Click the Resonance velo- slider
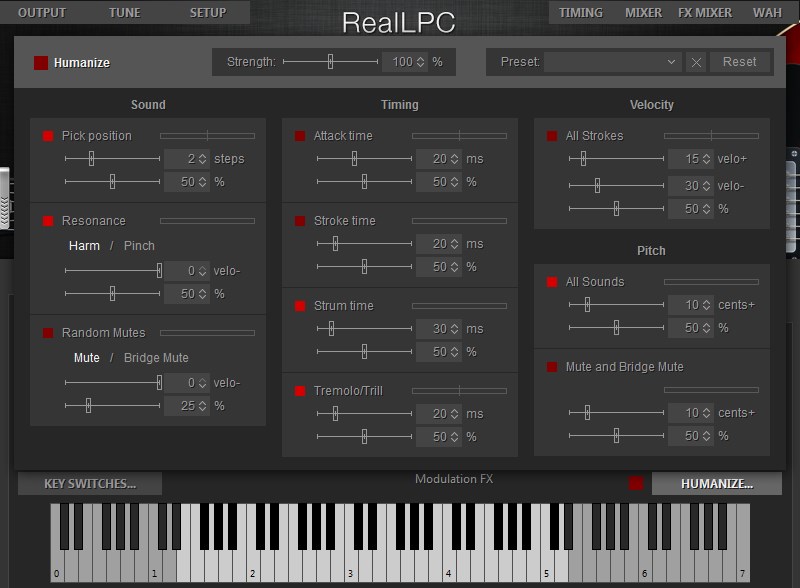This screenshot has height=588, width=800. [112, 271]
